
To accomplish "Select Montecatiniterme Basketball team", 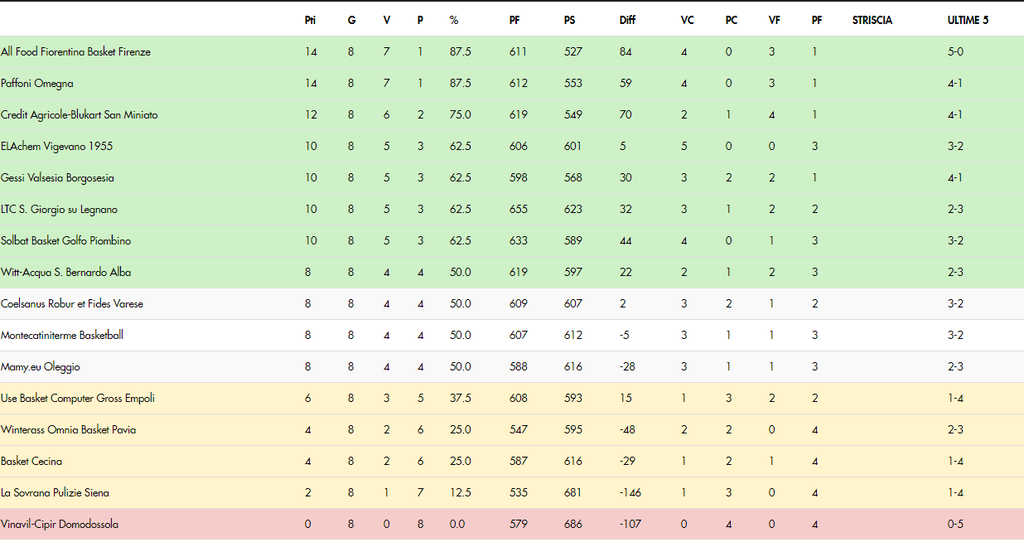I will tap(62, 335).
